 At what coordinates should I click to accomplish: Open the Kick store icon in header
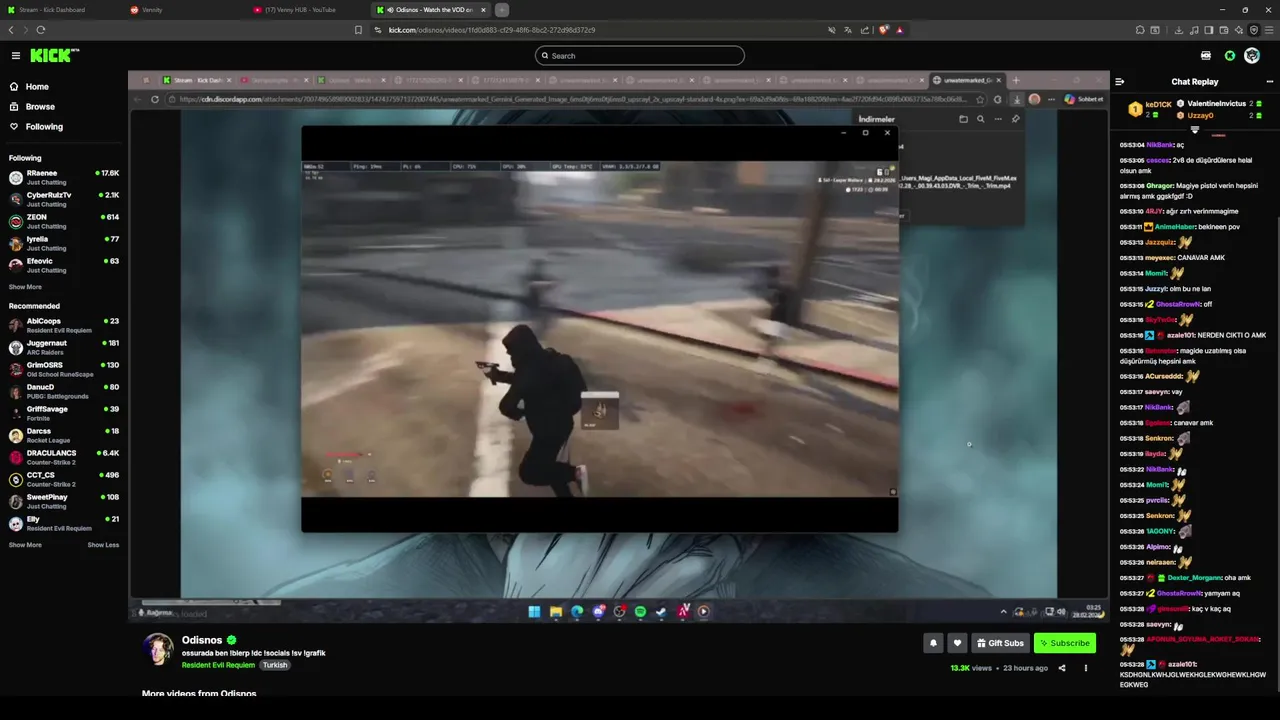click(1206, 56)
